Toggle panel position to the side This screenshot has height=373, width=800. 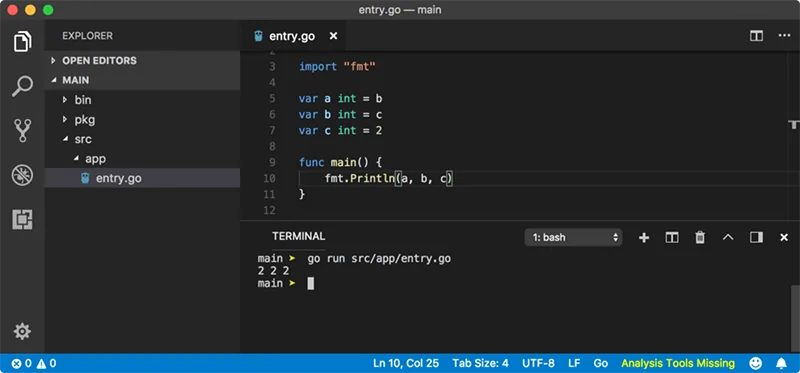756,237
